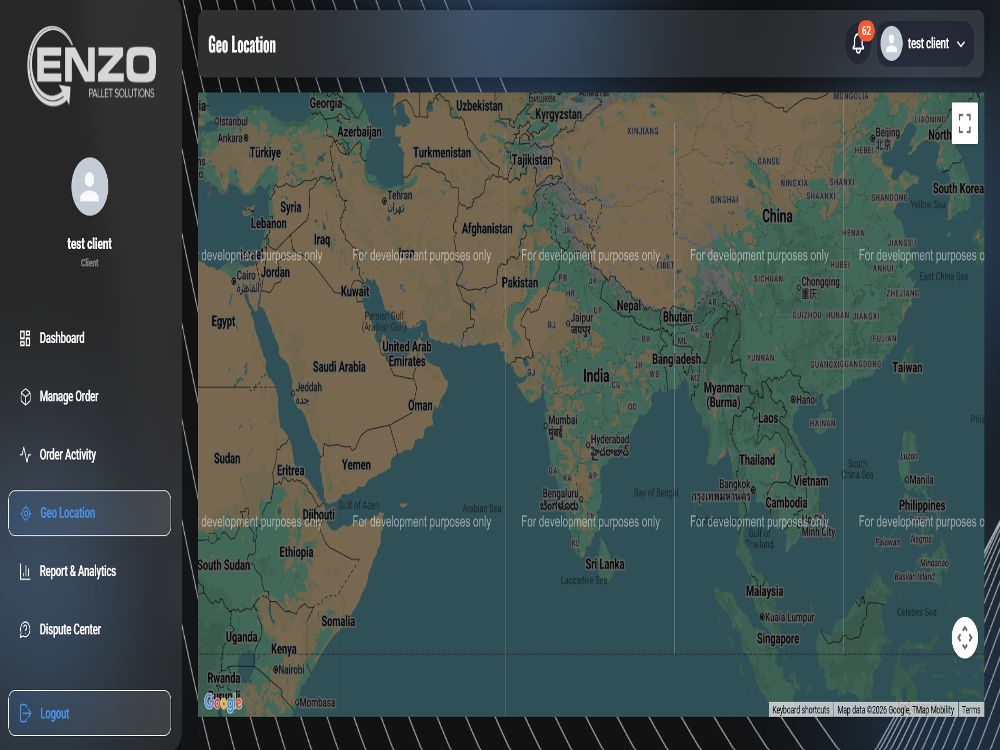Click the Somalia map label

[x=338, y=621]
